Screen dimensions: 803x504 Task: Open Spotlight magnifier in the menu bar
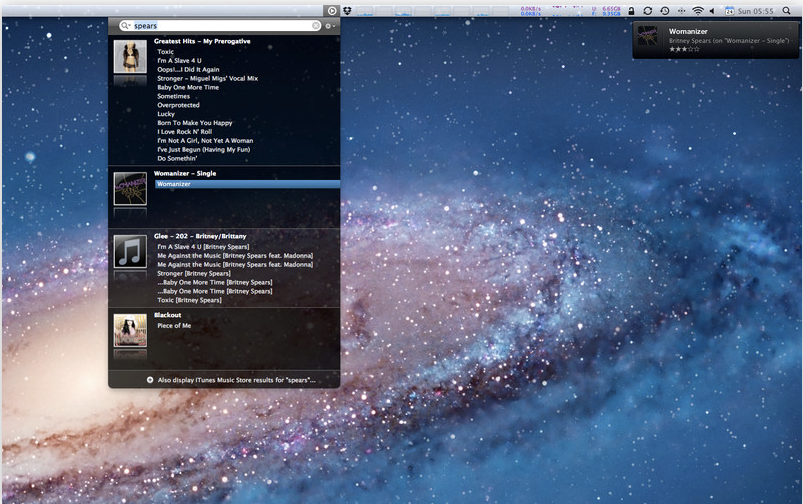coord(786,11)
